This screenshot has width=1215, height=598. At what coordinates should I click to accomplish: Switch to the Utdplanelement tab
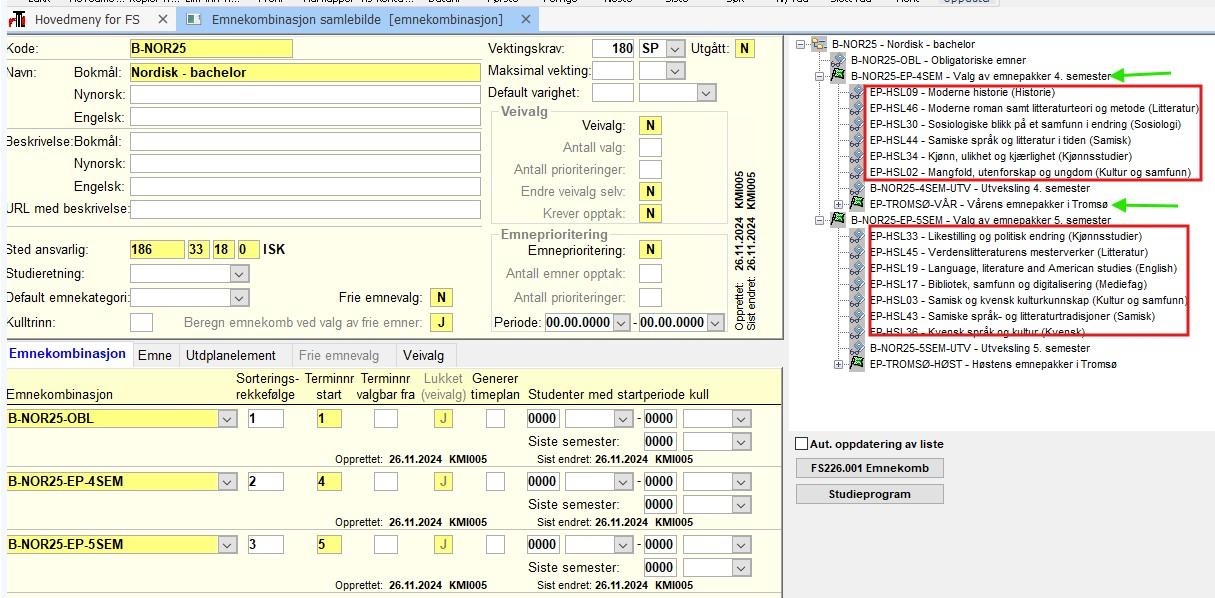[x=231, y=355]
